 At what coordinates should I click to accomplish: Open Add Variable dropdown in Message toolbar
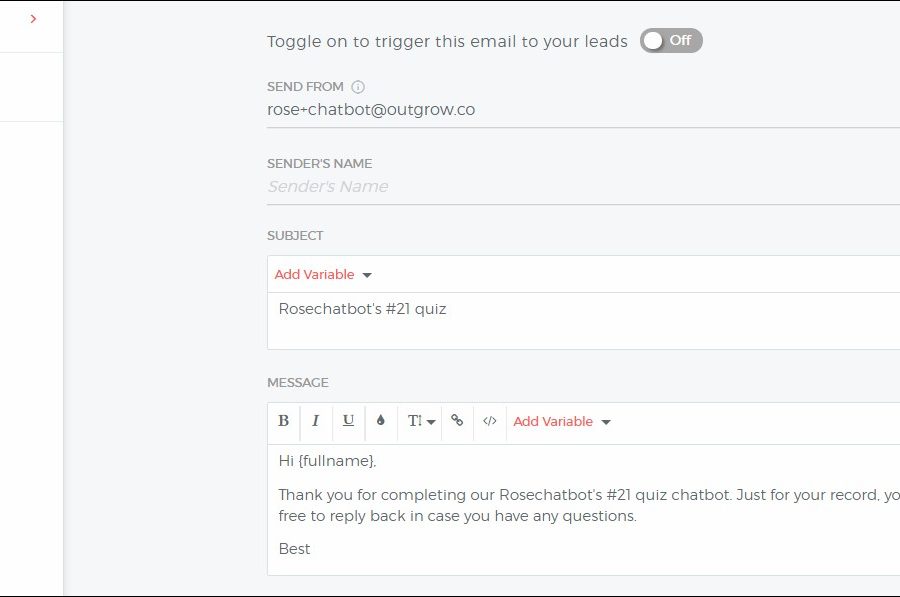point(561,421)
